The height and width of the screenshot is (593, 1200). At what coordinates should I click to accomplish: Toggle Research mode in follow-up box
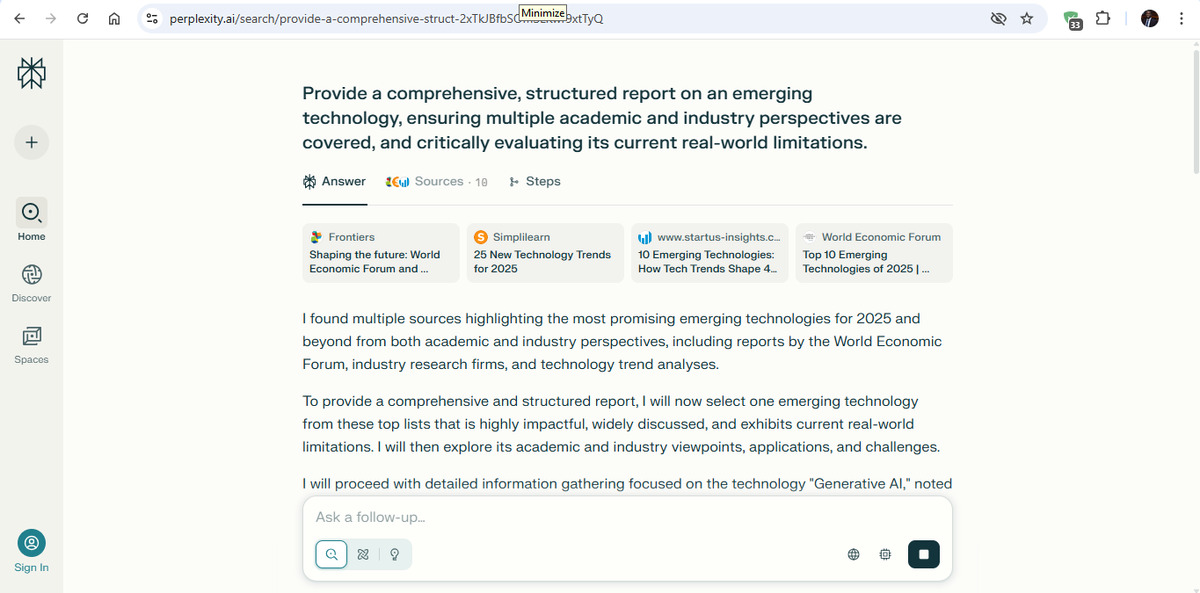(x=364, y=554)
